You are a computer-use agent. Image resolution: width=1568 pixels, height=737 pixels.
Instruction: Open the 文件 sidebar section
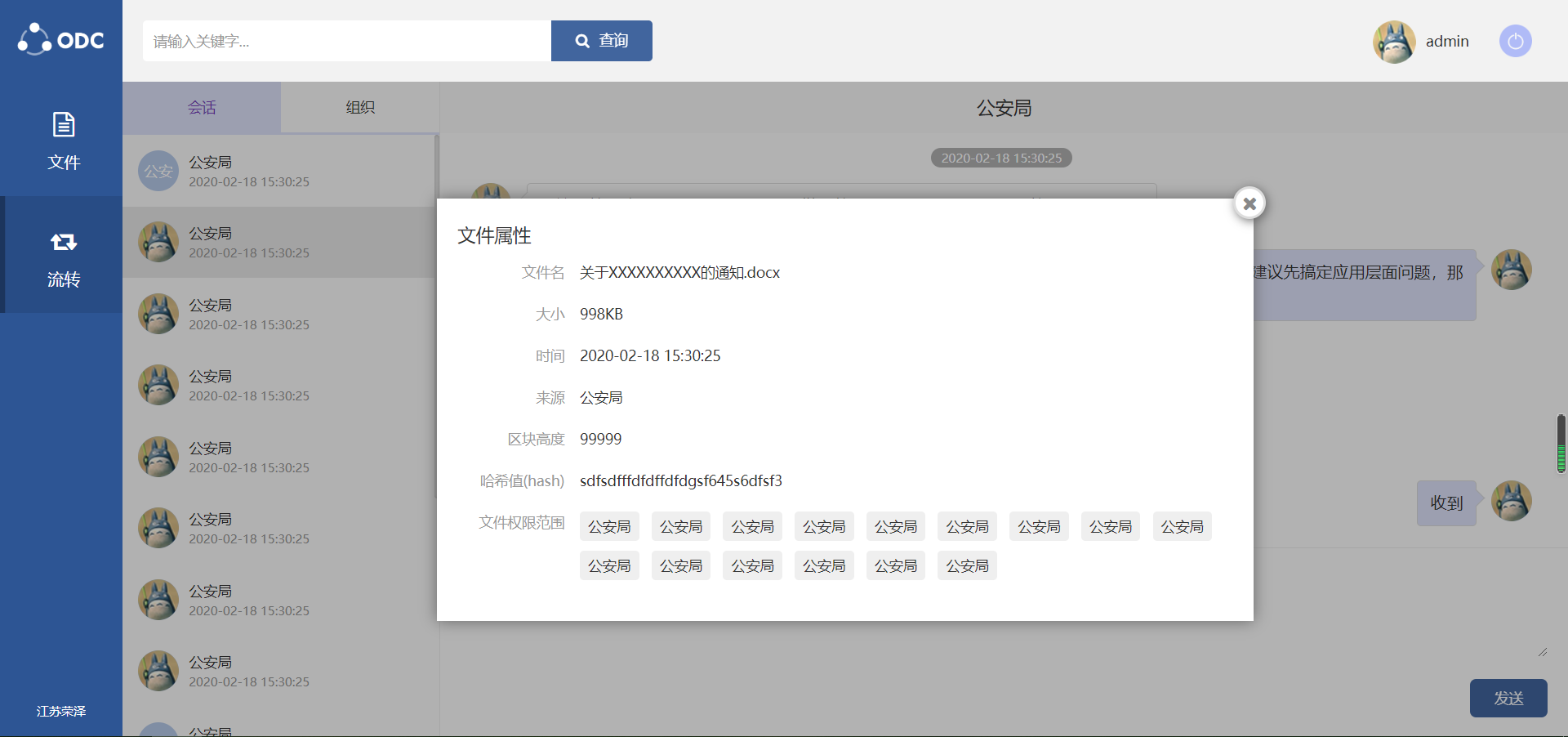[63, 141]
